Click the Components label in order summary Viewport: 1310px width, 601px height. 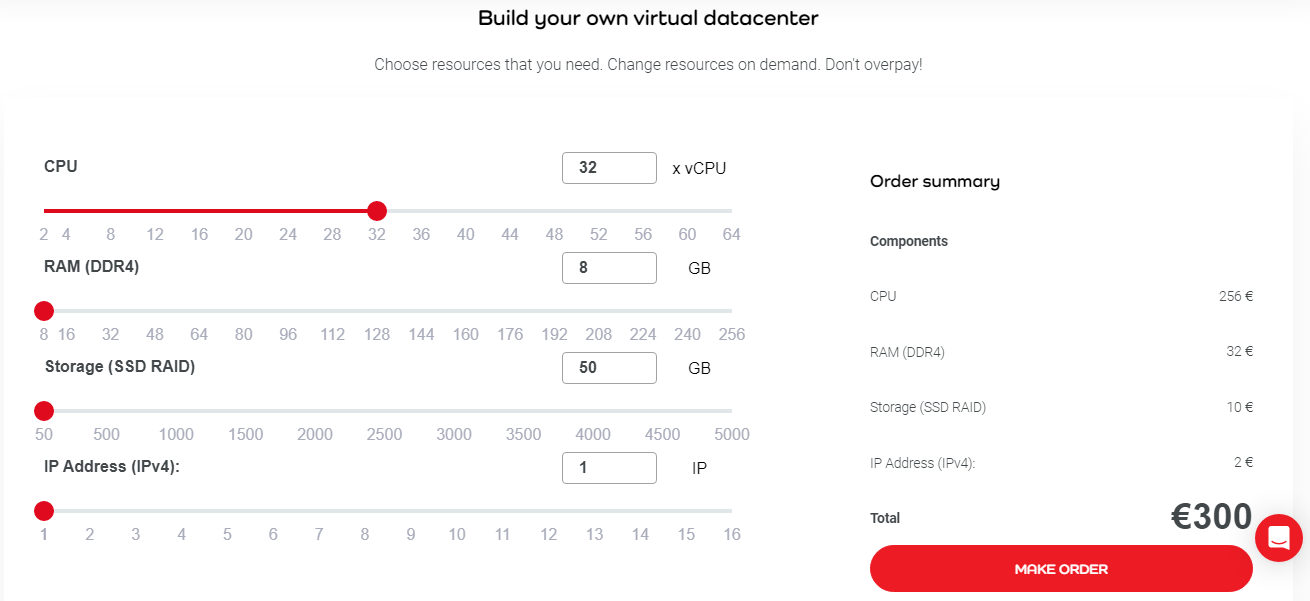click(909, 241)
